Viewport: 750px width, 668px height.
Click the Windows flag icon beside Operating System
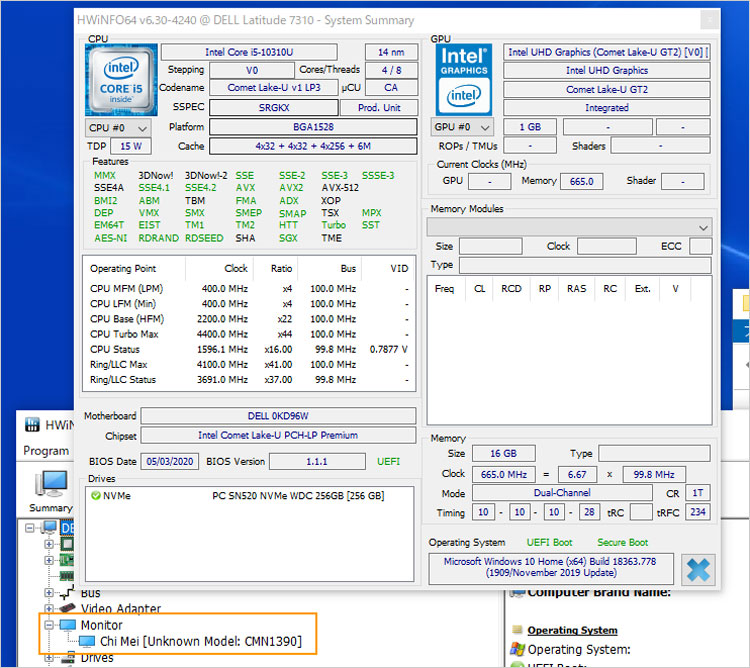(517, 649)
